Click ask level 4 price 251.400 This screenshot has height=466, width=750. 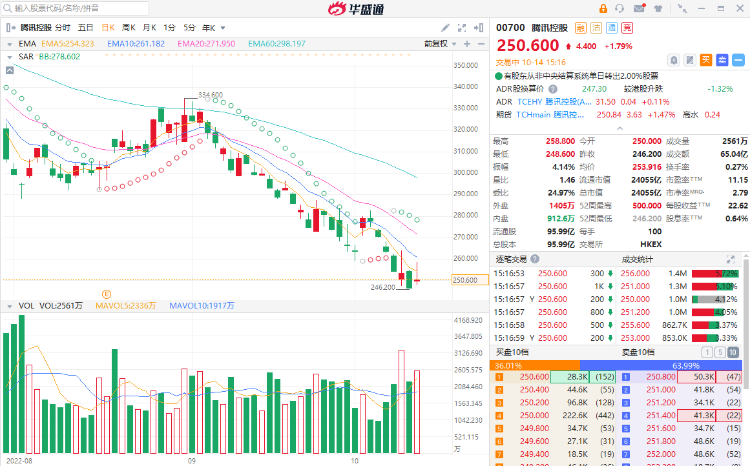coord(661,416)
